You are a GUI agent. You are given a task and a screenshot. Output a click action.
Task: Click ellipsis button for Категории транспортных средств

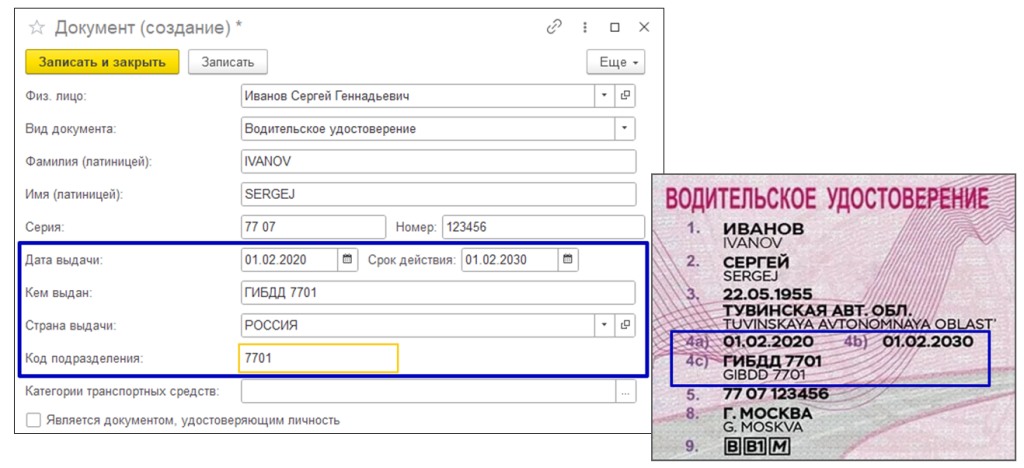(x=626, y=392)
